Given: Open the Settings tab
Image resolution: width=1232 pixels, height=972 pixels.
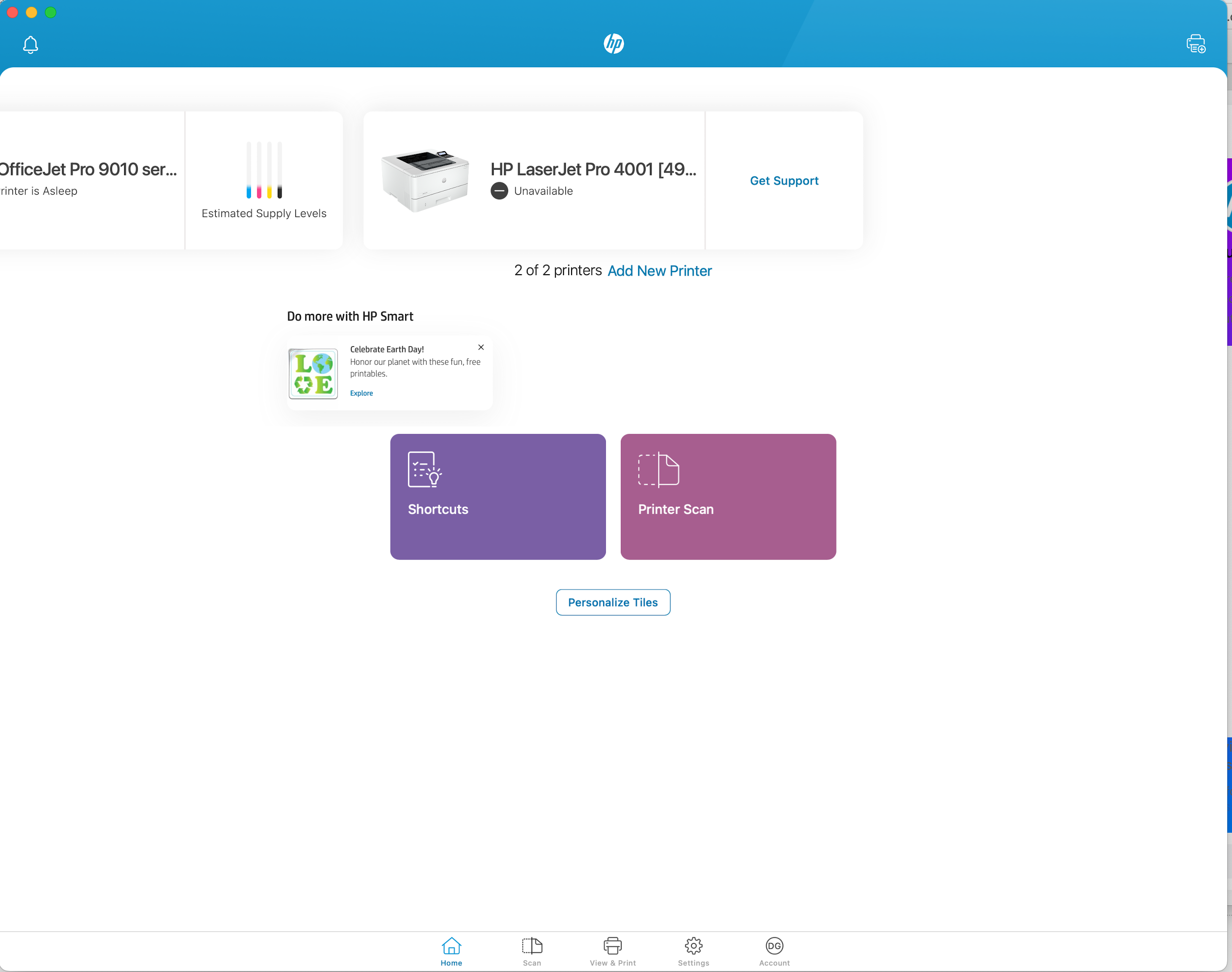Looking at the screenshot, I should pyautogui.click(x=693, y=951).
